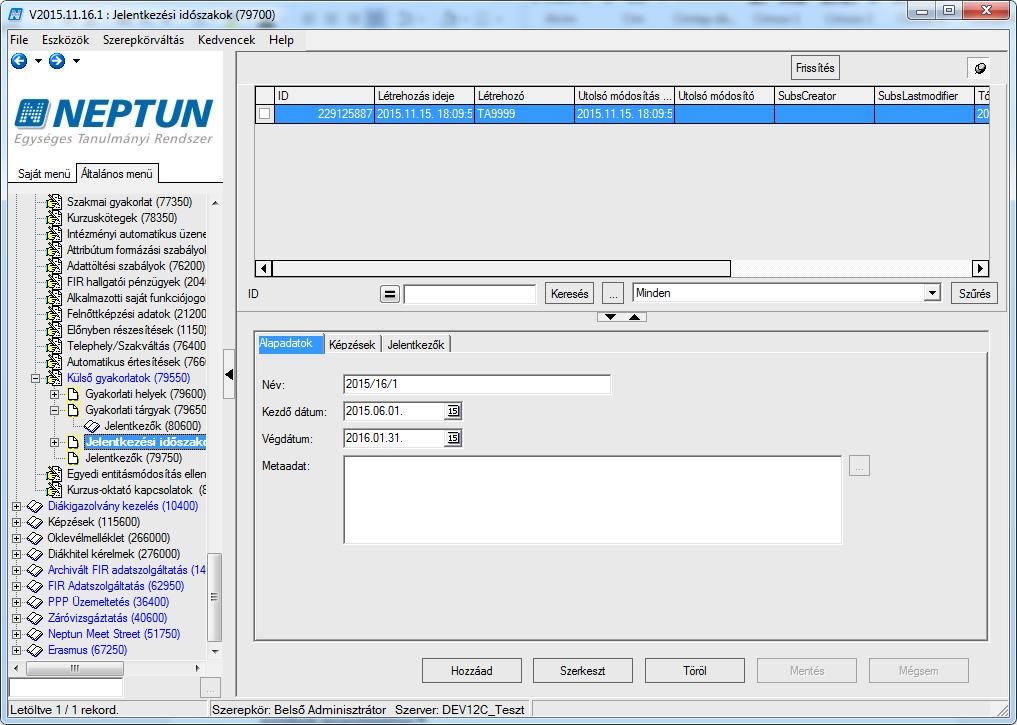Go back with the blue left arrow
Image resolution: width=1017 pixels, height=725 pixels.
pos(19,61)
